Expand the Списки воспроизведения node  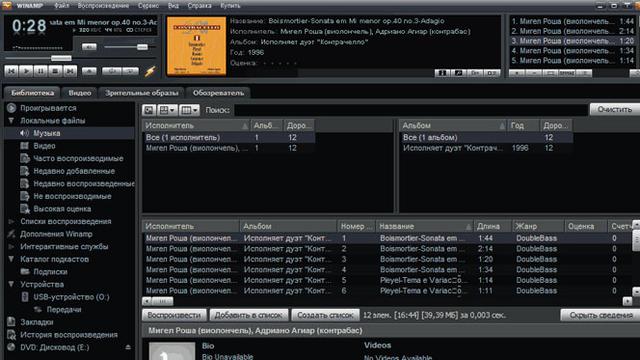coord(11,221)
